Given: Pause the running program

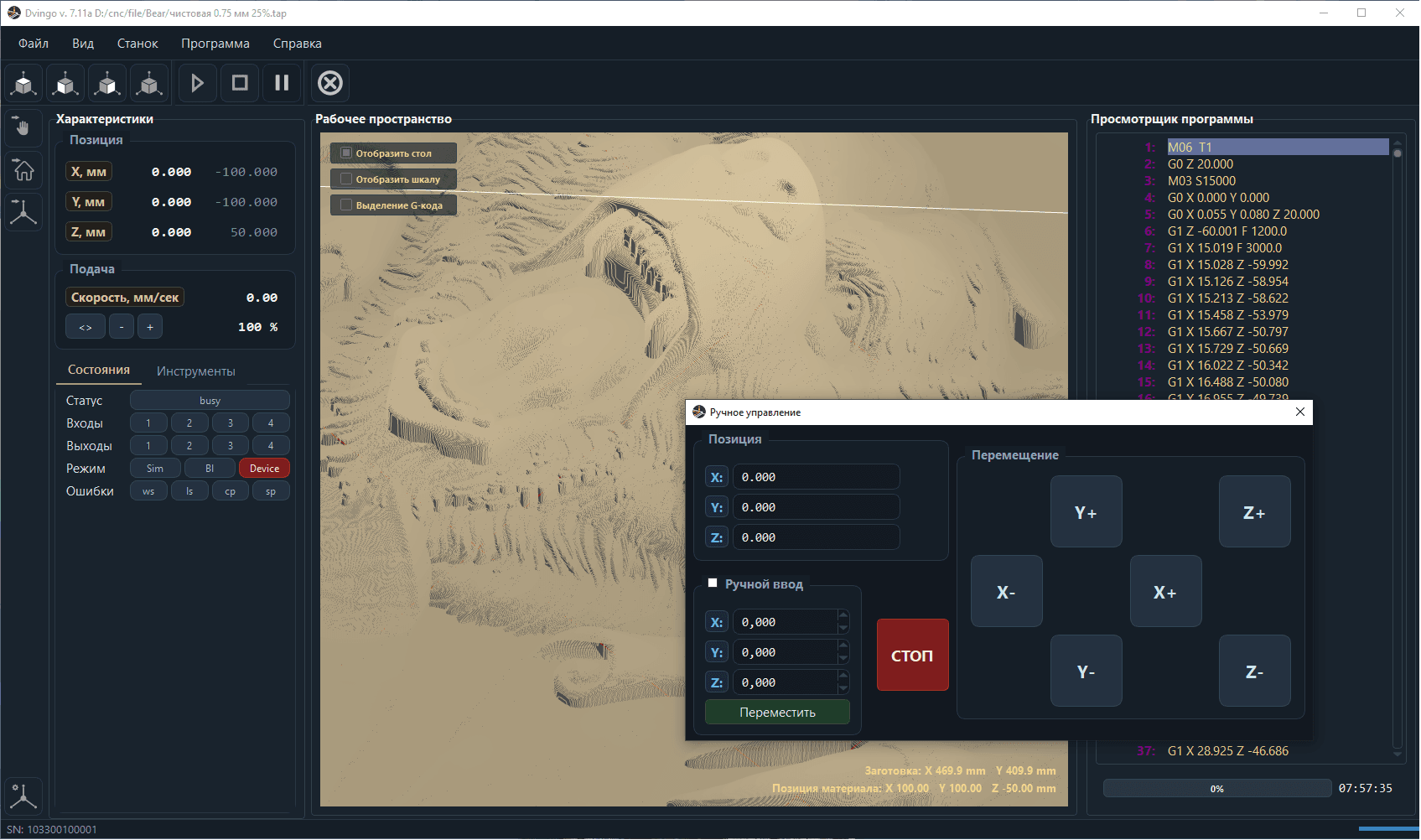Looking at the screenshot, I should point(282,83).
